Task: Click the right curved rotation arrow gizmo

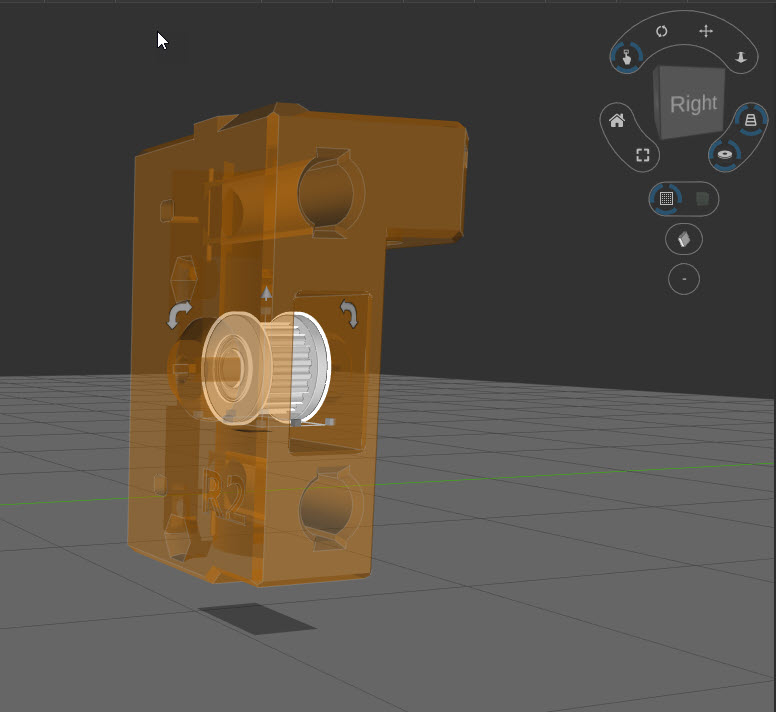Action: click(349, 314)
